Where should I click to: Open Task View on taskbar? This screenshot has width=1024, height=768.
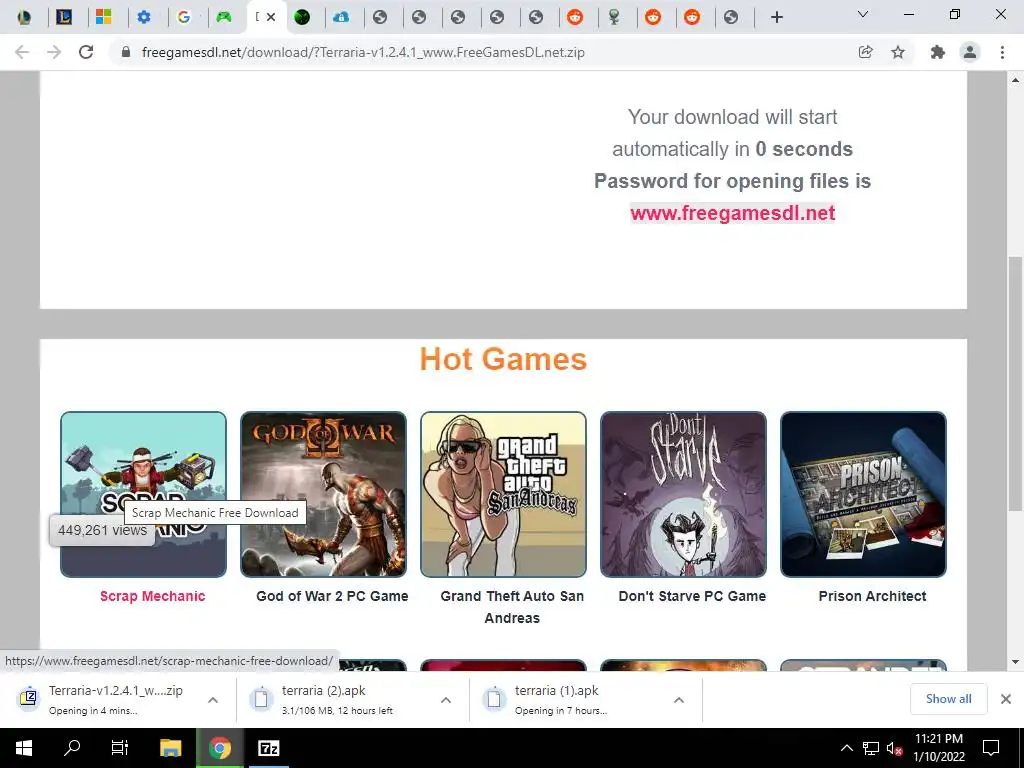pyautogui.click(x=120, y=748)
